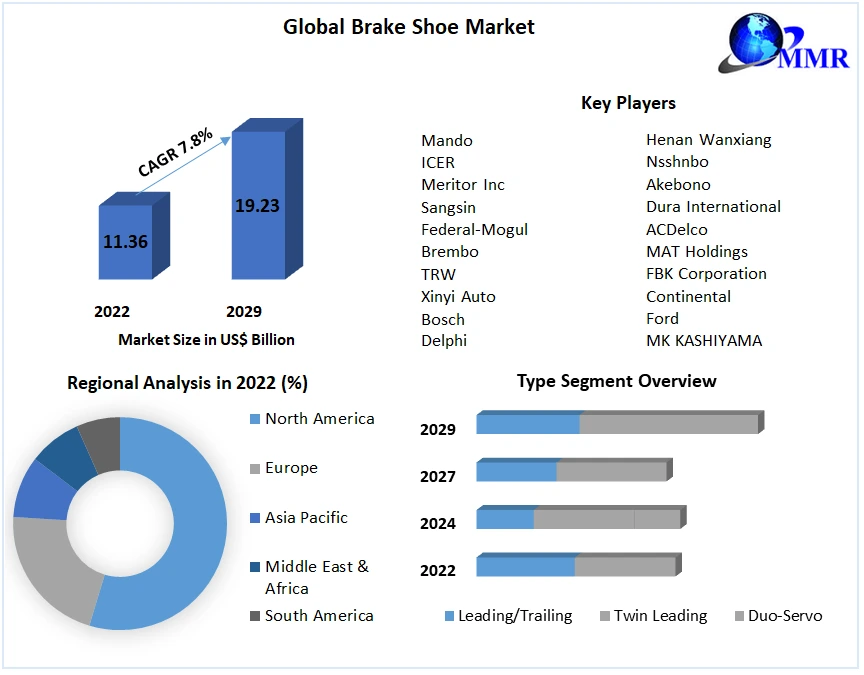Select the 2024 horizontal segment bar
Viewport: 864px width, 675px height.
coord(578,518)
